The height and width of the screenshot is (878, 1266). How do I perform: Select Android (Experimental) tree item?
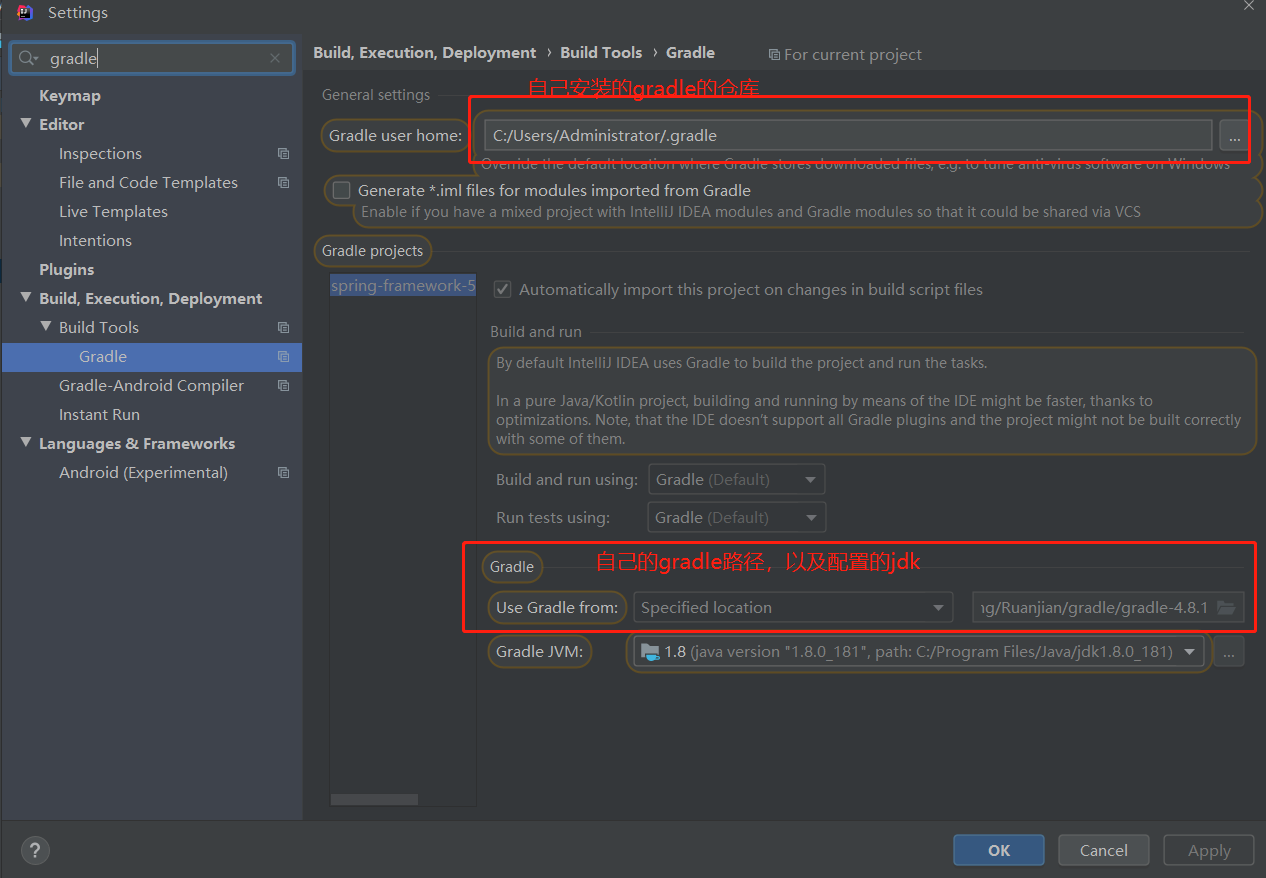coord(143,473)
